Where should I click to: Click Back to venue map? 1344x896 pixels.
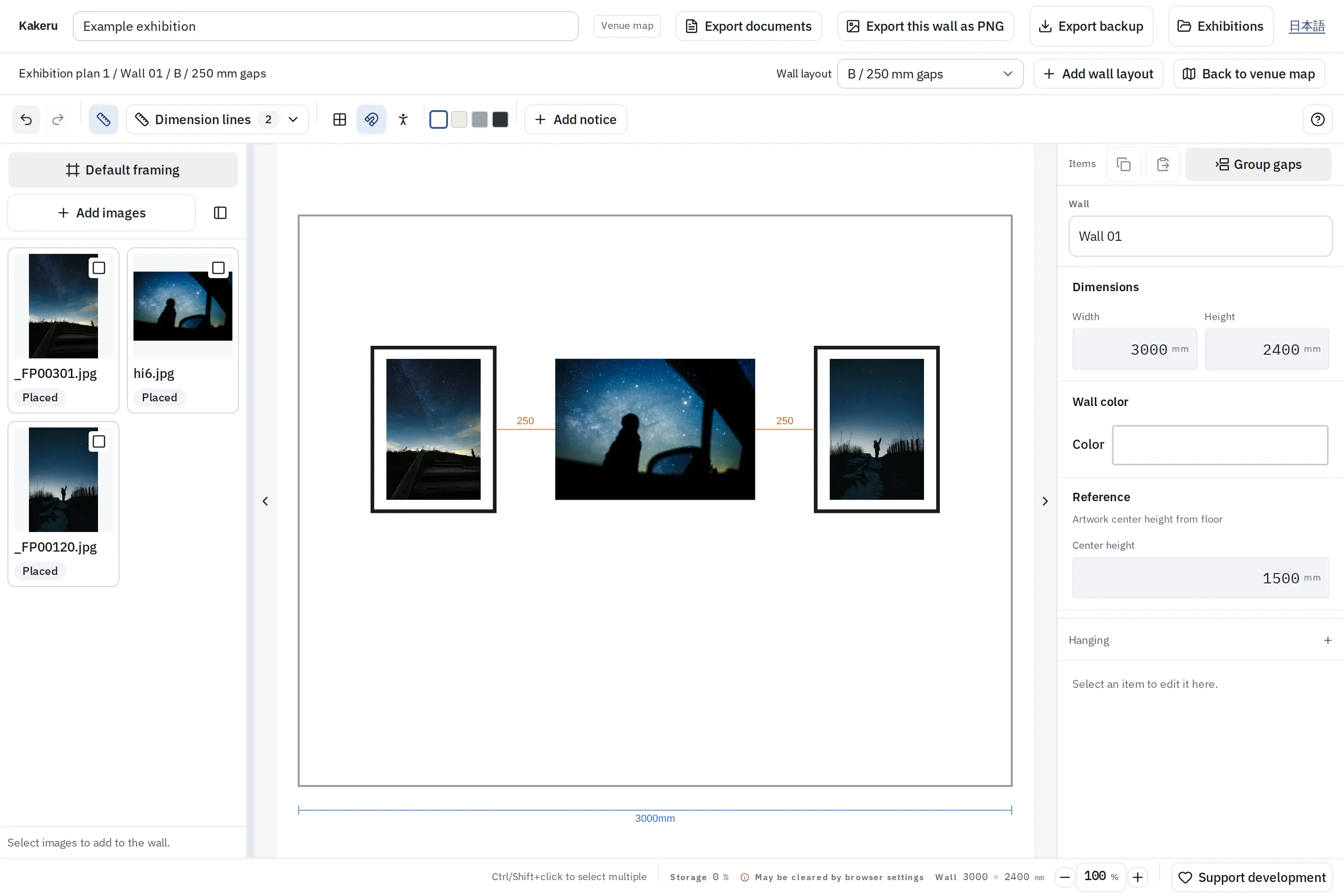[x=1249, y=74]
